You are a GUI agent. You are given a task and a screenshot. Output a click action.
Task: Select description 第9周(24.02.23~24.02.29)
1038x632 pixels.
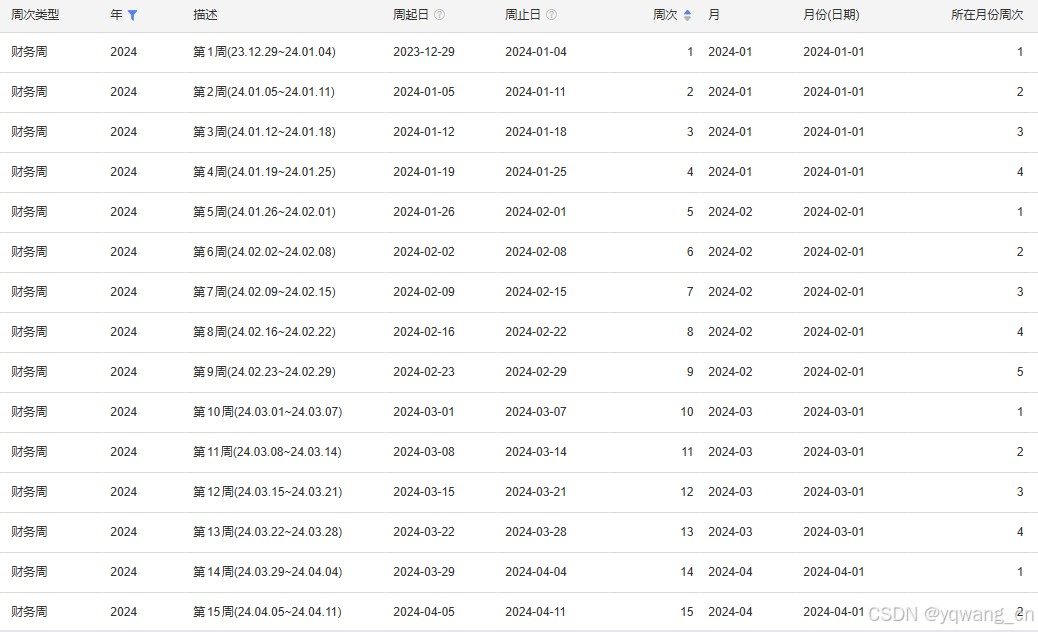tap(264, 372)
